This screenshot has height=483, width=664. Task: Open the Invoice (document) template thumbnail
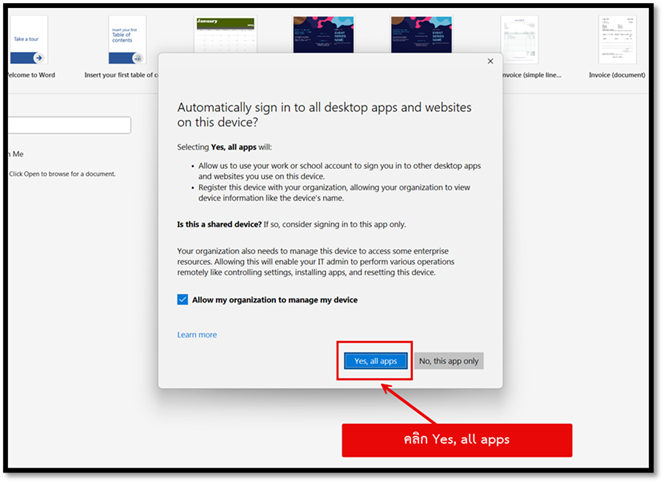(617, 40)
